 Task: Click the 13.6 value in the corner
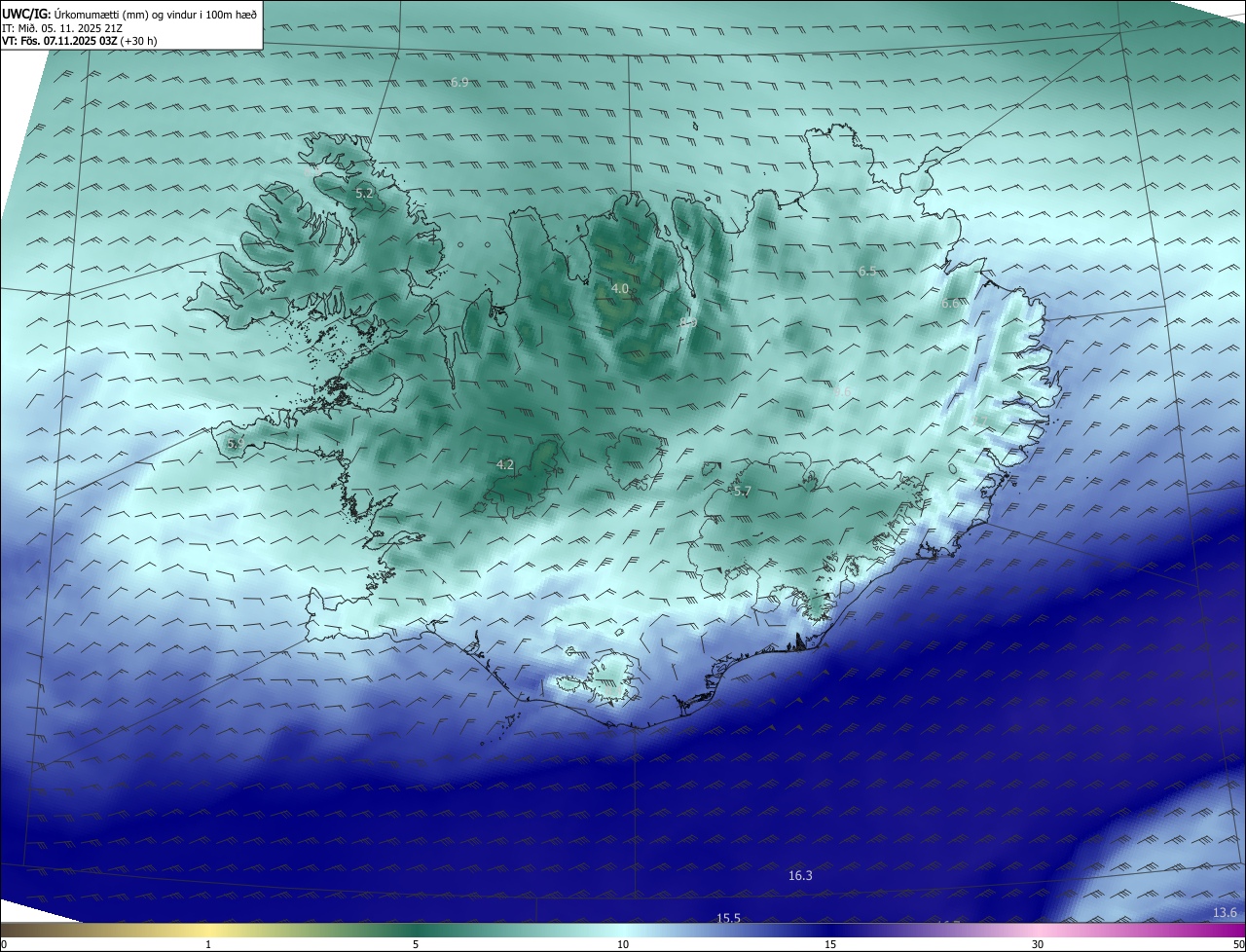[x=1226, y=912]
